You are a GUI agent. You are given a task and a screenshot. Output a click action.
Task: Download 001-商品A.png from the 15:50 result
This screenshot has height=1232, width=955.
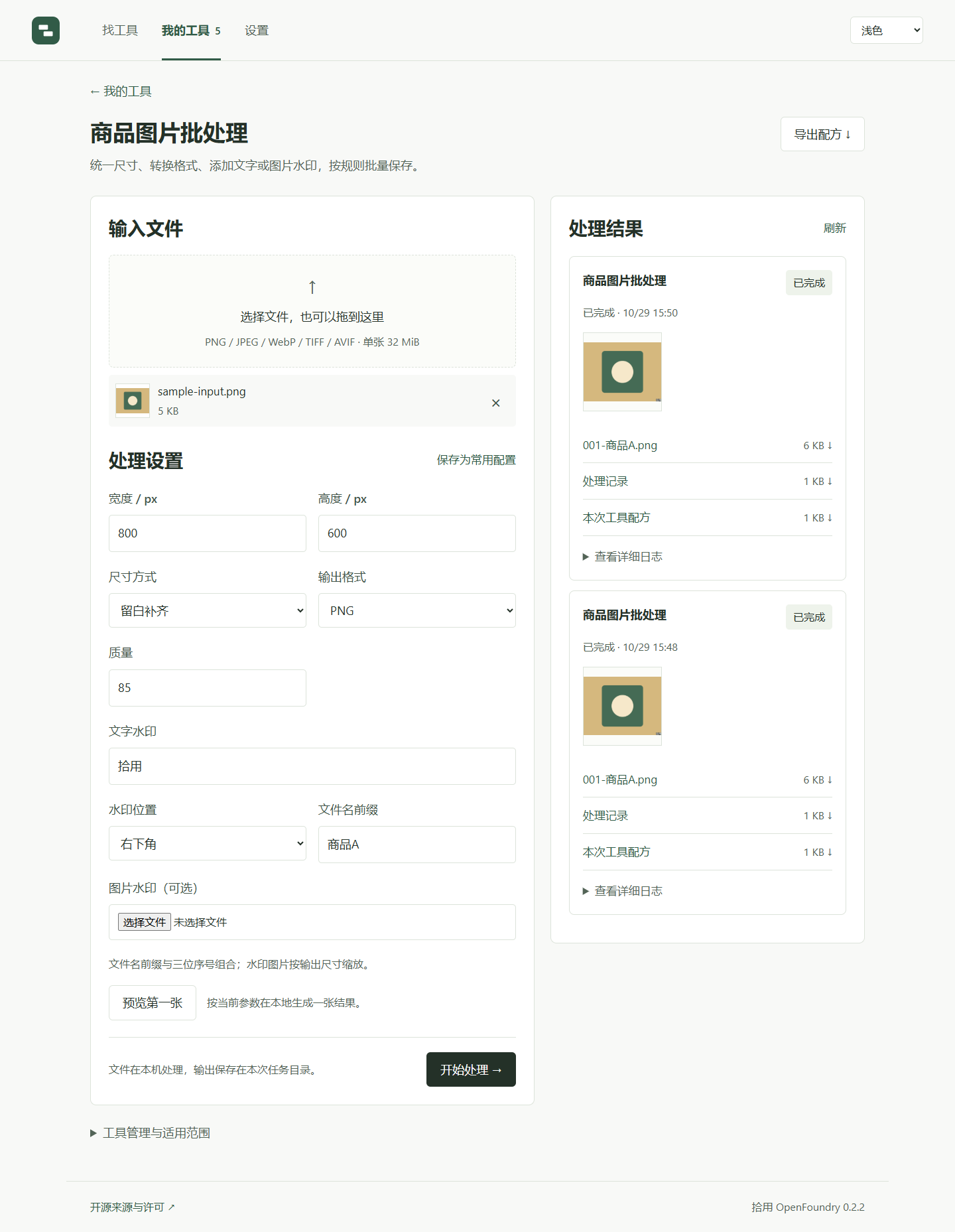pyautogui.click(x=708, y=445)
